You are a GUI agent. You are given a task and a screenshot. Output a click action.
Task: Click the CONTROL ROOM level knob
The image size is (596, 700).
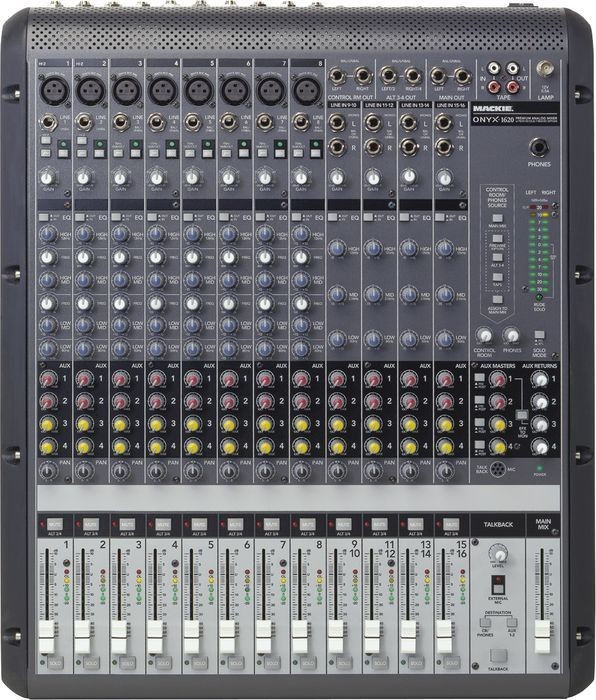click(x=484, y=335)
